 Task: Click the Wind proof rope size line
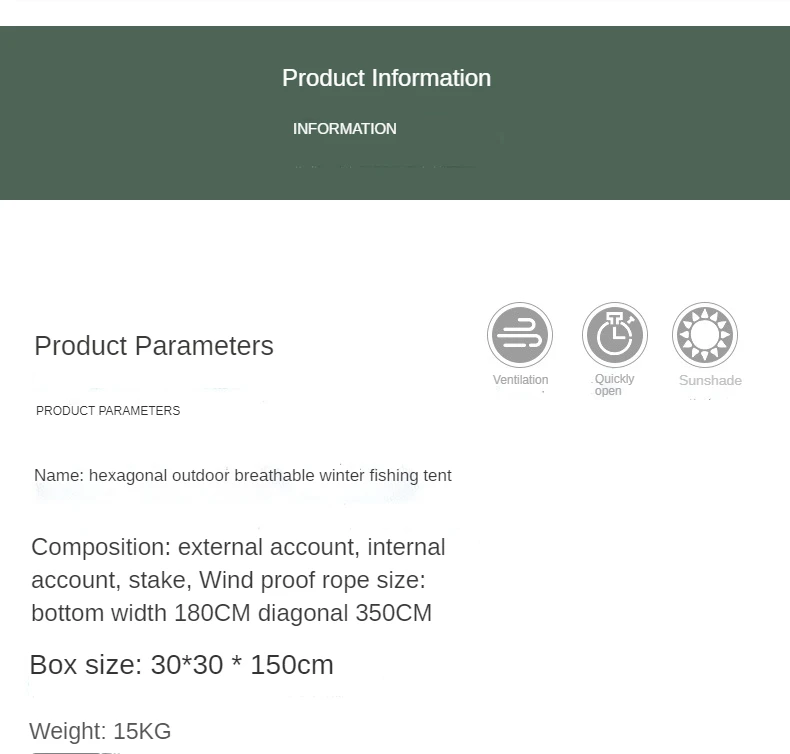coord(228,580)
